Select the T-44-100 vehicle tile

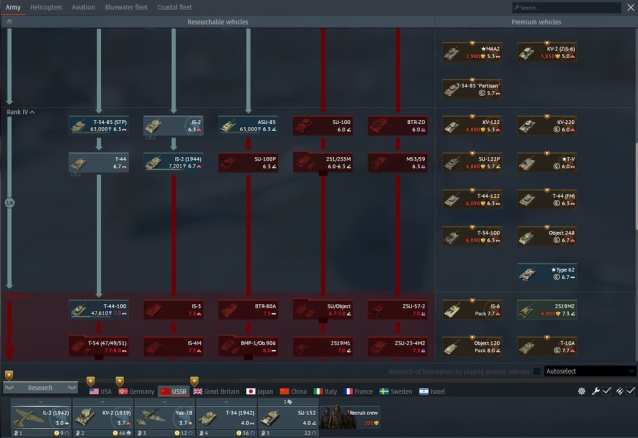click(98, 310)
